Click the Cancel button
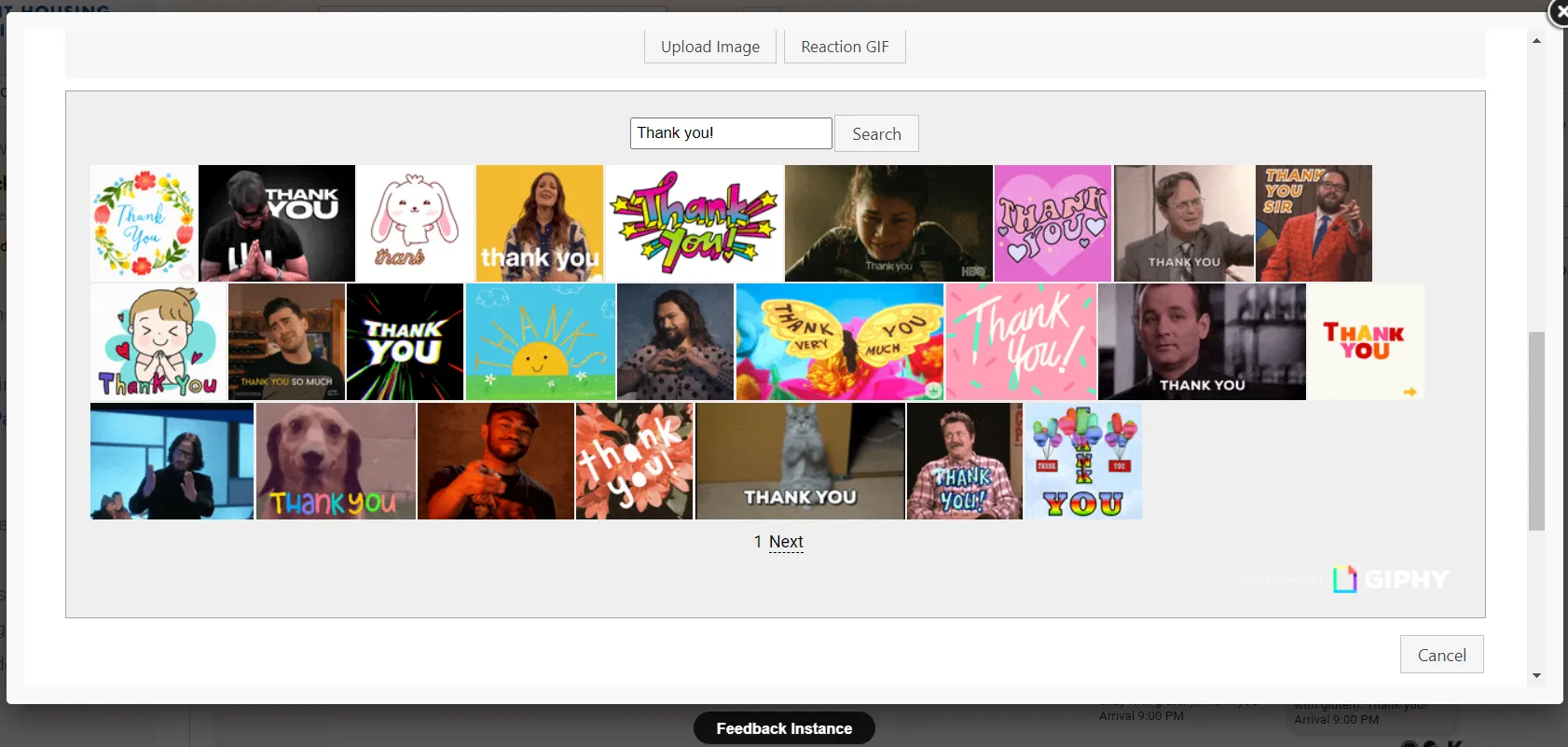1568x747 pixels. pos(1441,655)
